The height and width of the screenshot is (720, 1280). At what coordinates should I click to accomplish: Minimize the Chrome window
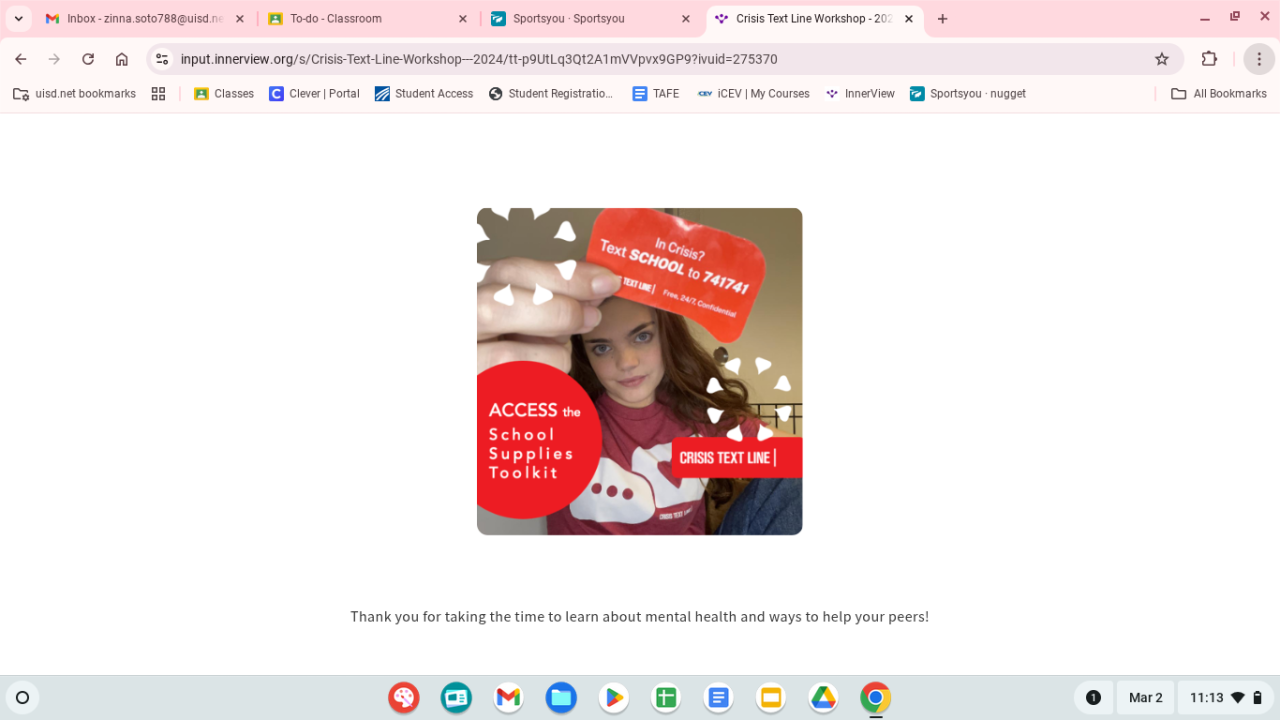(x=1205, y=17)
